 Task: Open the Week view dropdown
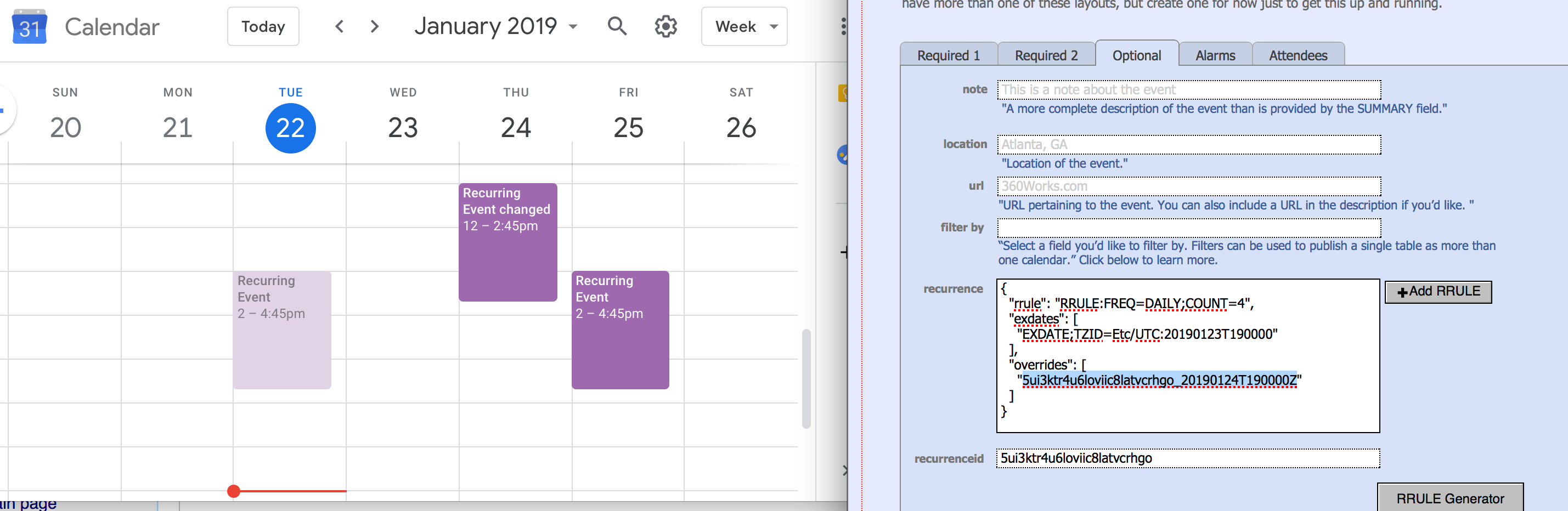coord(744,26)
